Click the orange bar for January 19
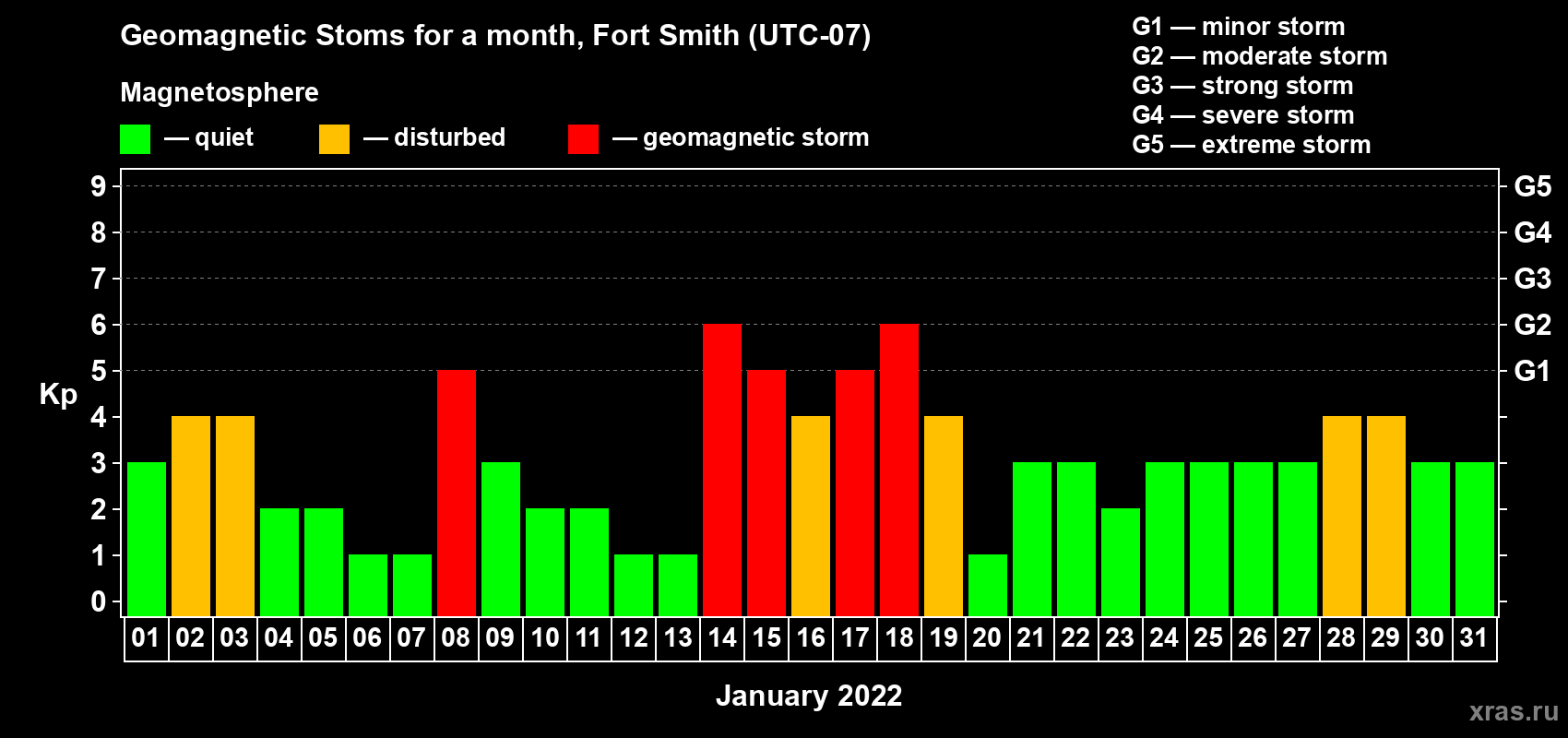1568x738 pixels. click(944, 517)
